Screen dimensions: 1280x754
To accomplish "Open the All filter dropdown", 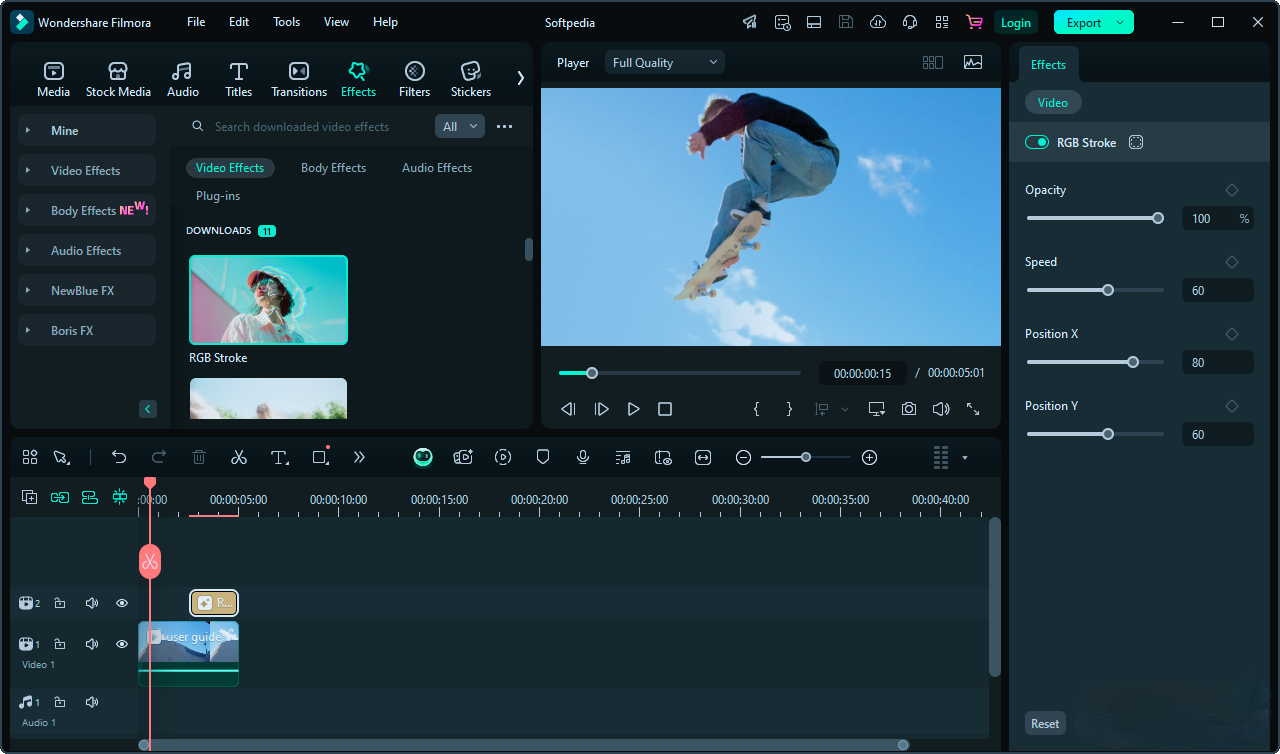I will pos(459,126).
